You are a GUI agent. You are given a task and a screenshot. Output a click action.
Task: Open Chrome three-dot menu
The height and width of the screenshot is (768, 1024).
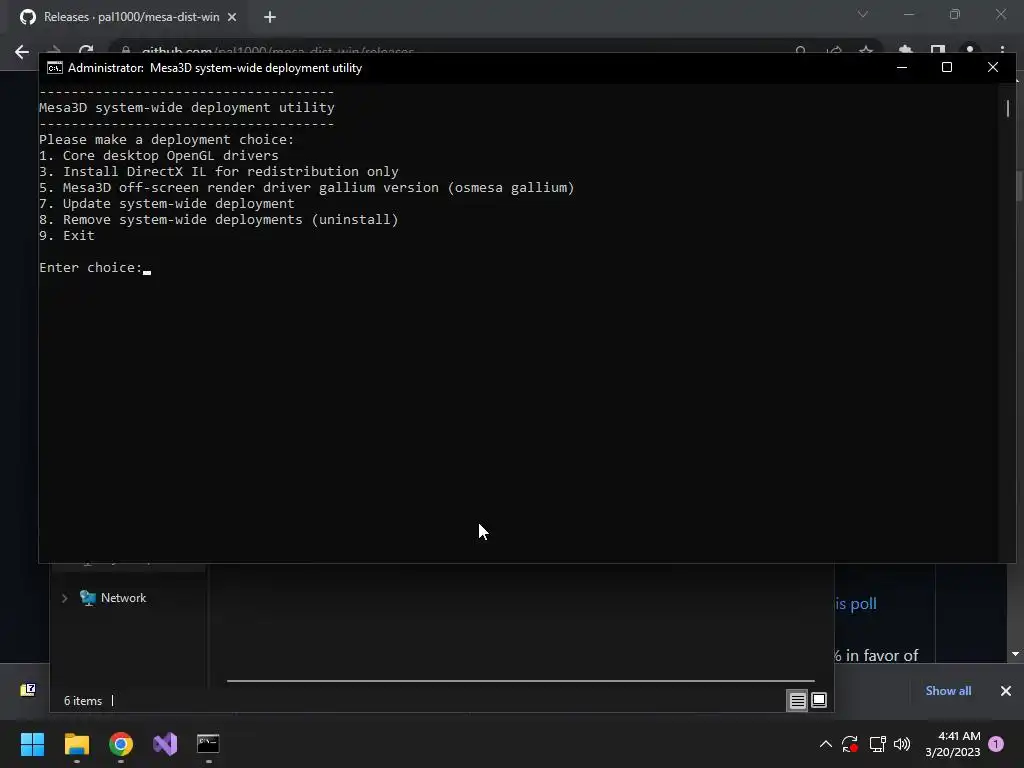tap(1002, 50)
